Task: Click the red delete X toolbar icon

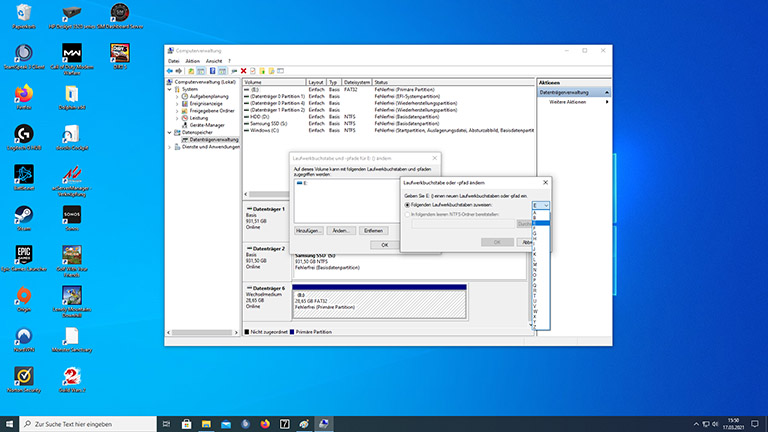Action: tap(244, 71)
